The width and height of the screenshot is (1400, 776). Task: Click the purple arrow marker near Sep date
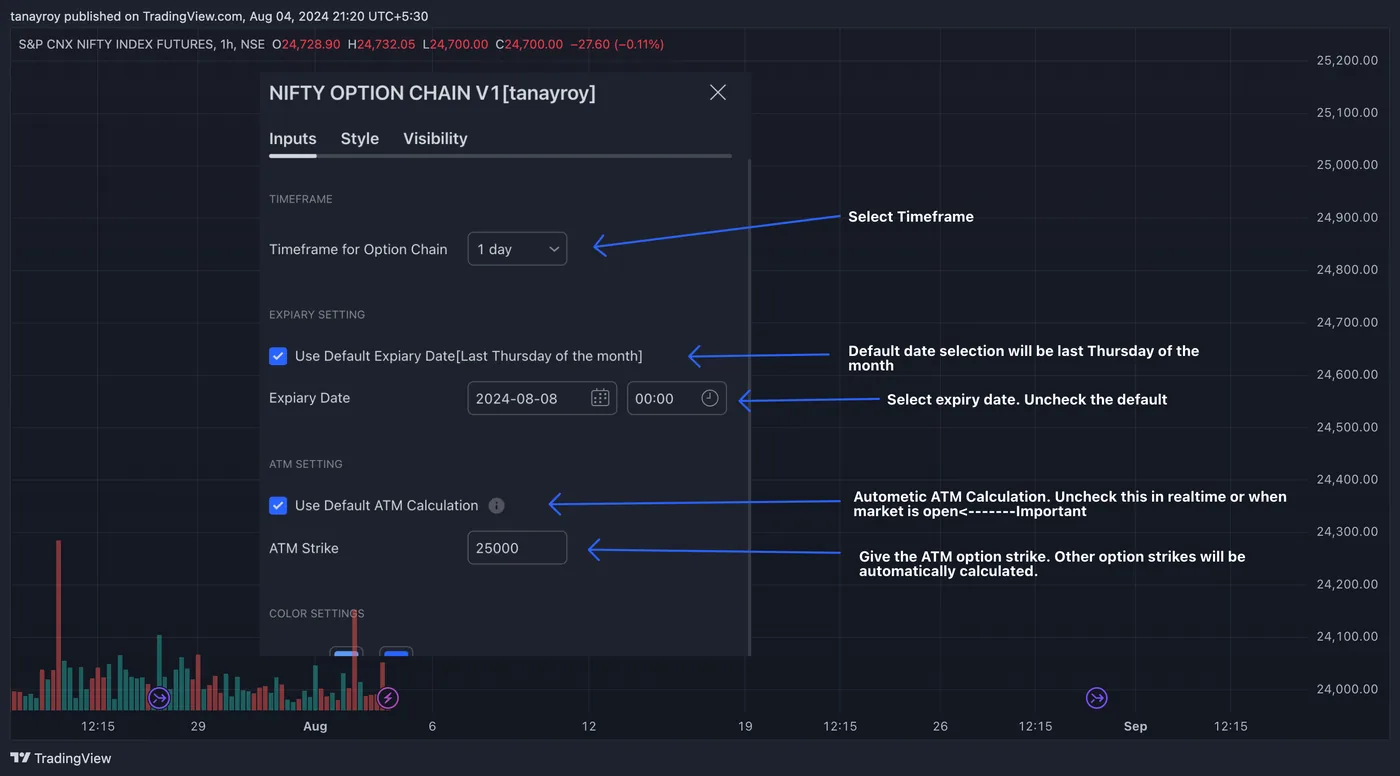1097,698
